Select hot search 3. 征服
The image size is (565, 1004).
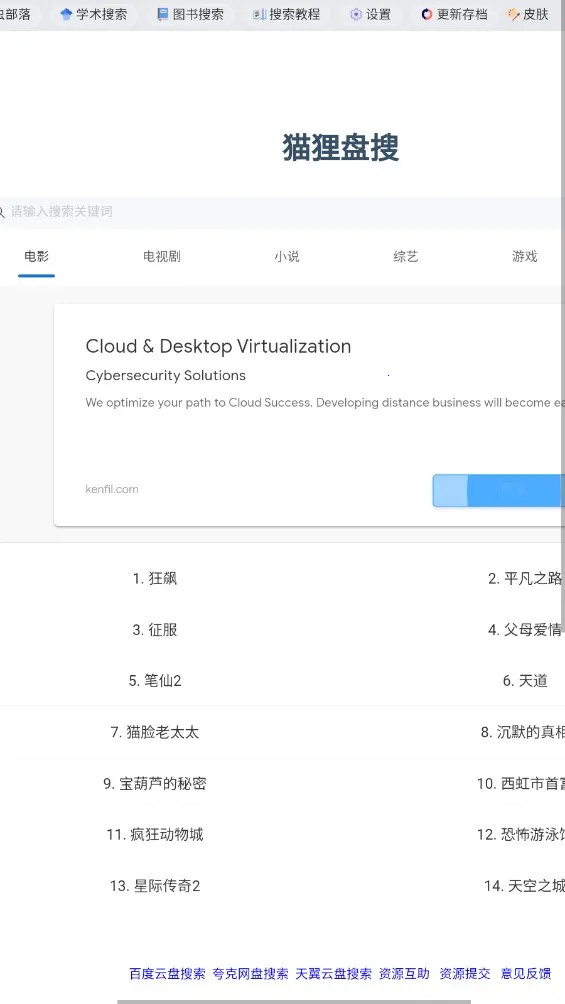pos(154,630)
